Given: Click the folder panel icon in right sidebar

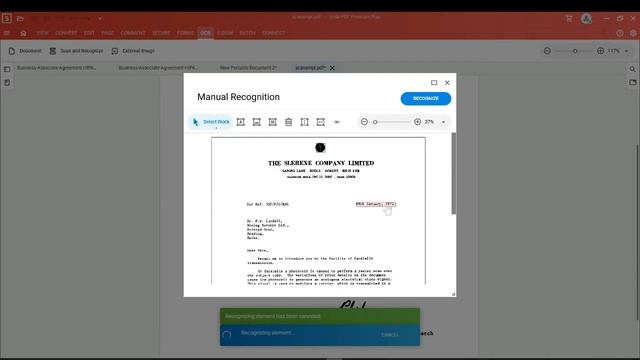Looking at the screenshot, I should click(632, 83).
